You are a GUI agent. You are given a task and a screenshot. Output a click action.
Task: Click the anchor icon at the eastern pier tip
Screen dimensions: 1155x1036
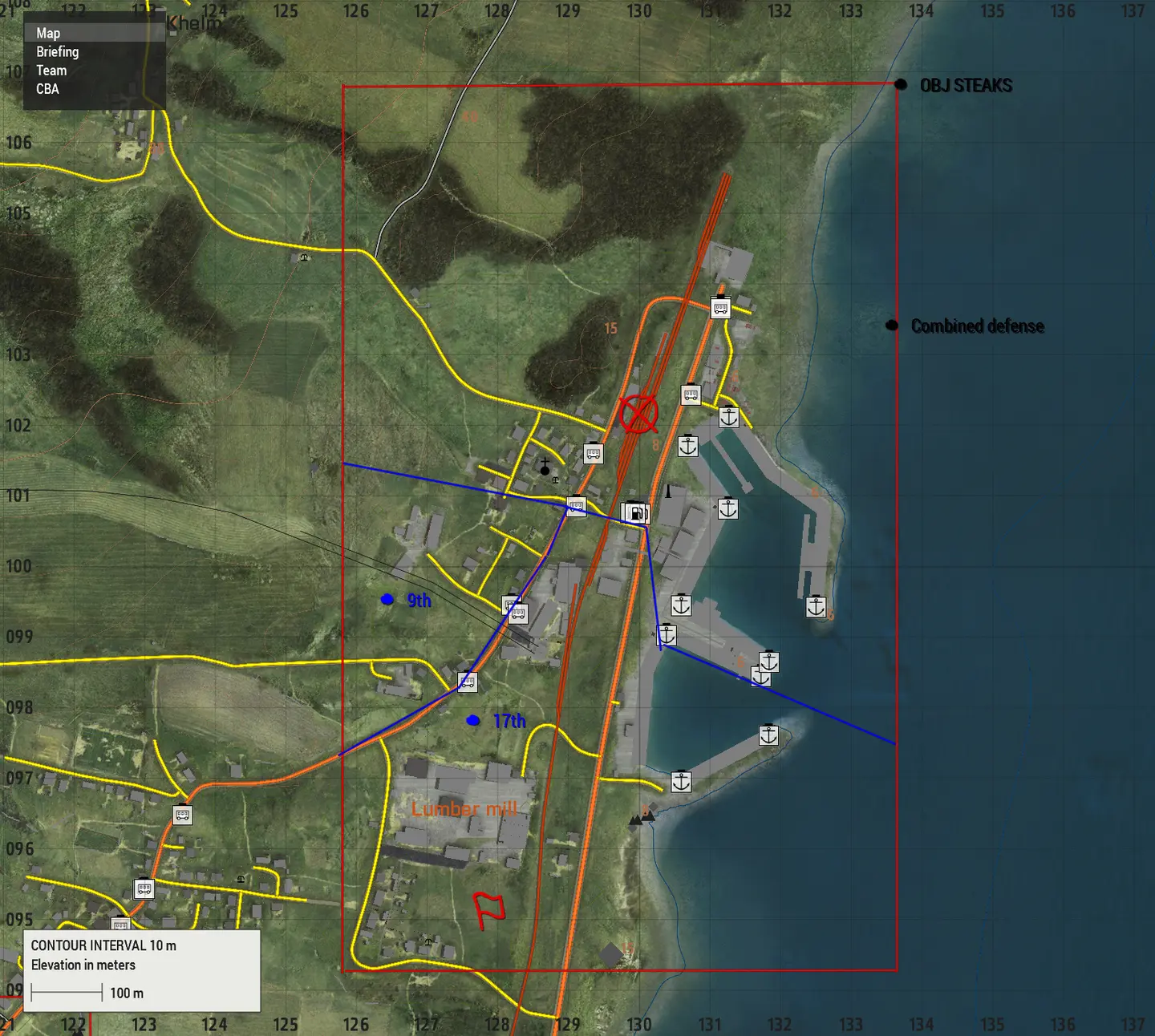(816, 606)
